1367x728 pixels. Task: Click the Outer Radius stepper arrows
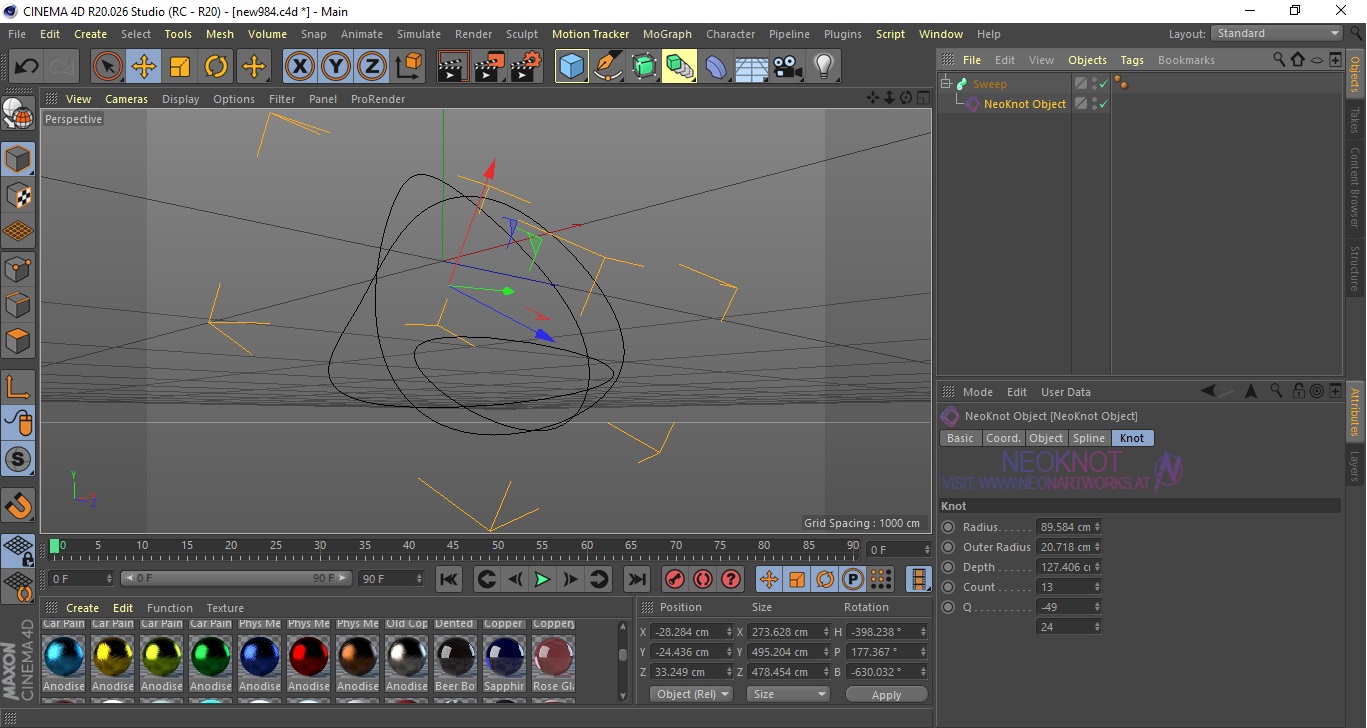pos(1097,547)
